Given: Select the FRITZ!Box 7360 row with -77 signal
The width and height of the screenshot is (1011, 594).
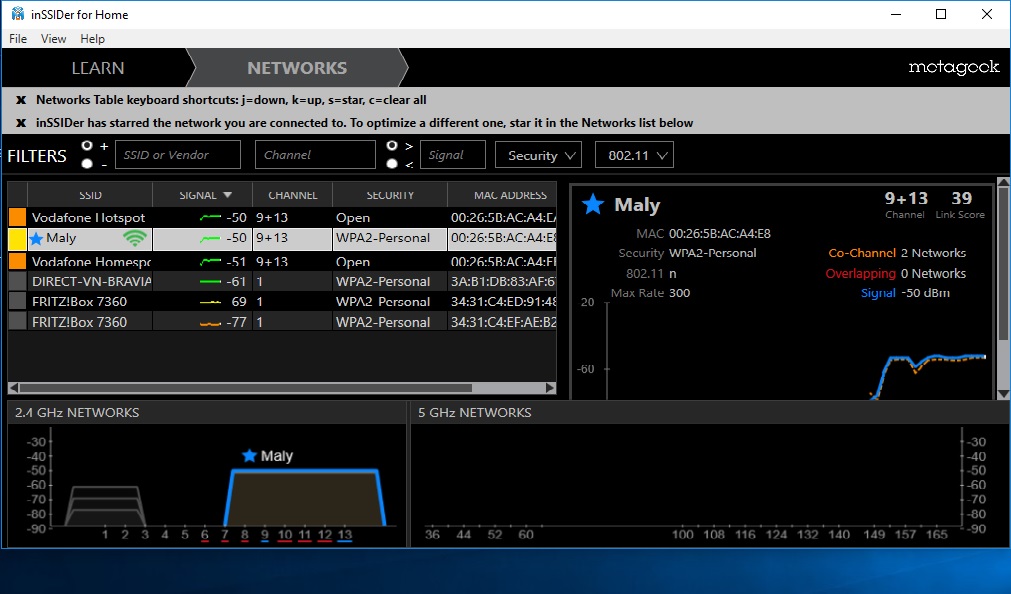Looking at the screenshot, I should [282, 322].
